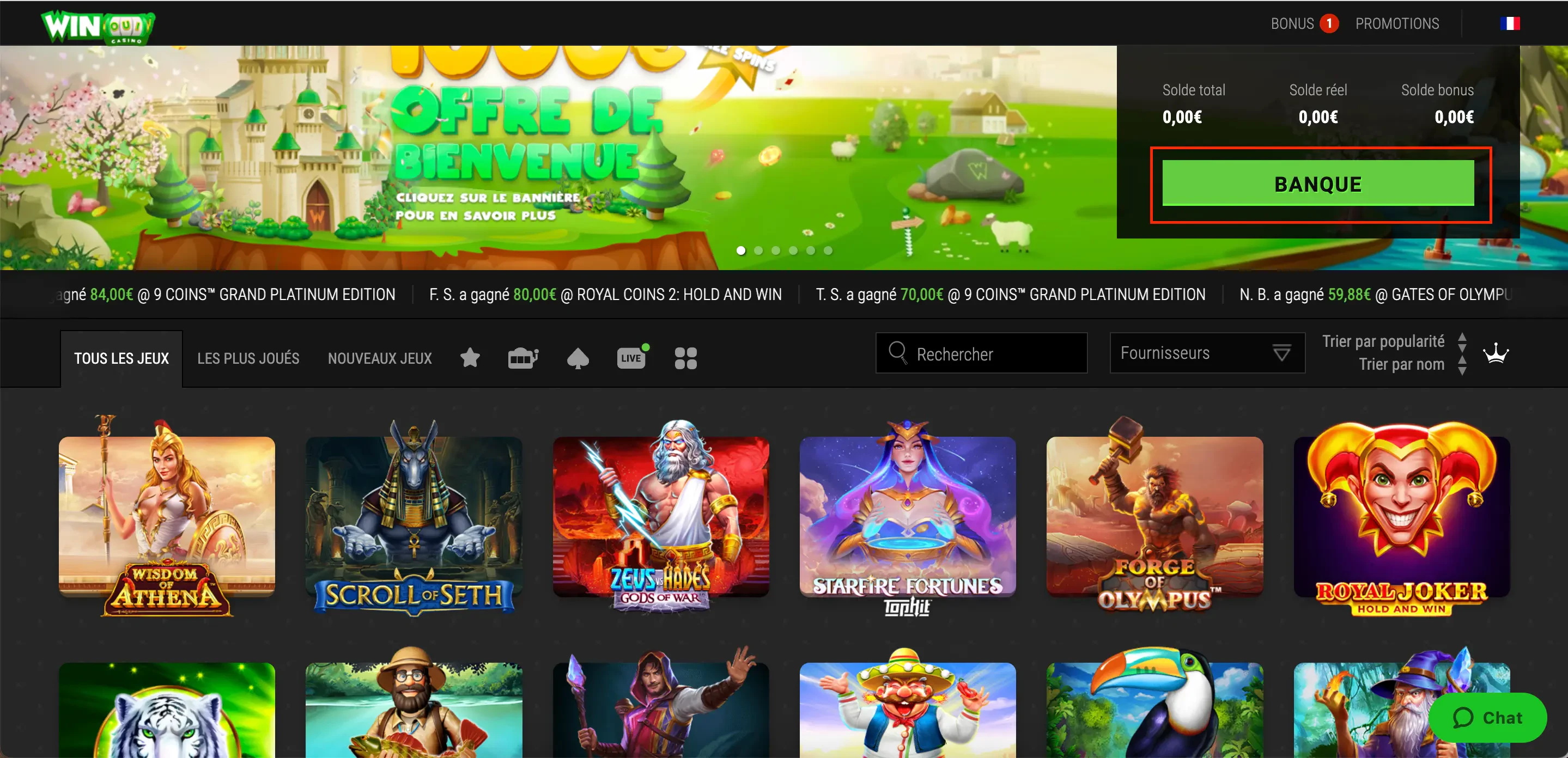The width and height of the screenshot is (1568, 758).
Task: Switch language via the French flag
Action: click(1510, 24)
